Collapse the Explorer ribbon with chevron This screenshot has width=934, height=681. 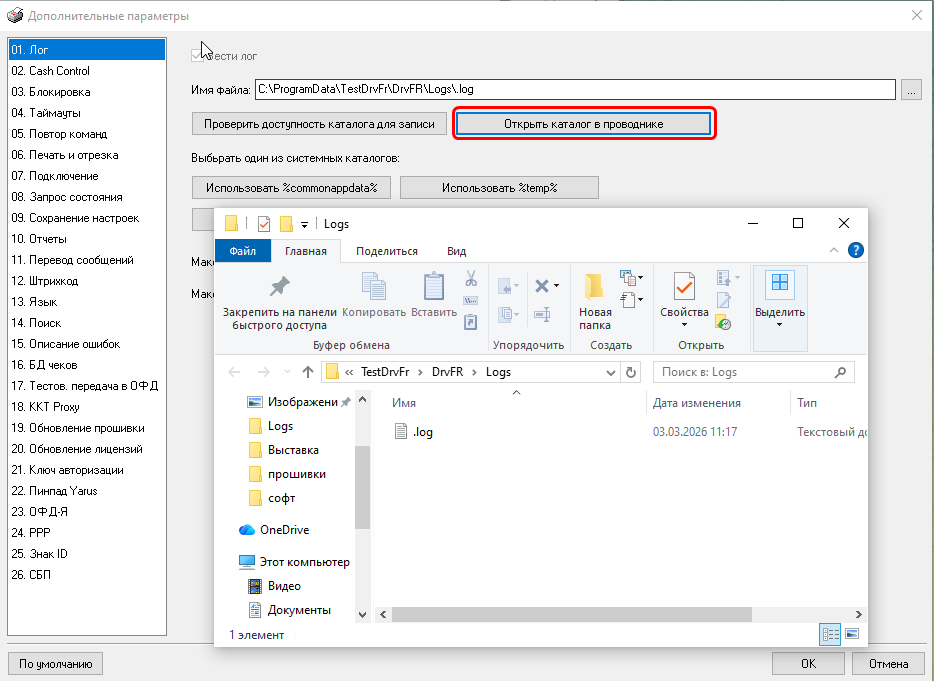(835, 251)
